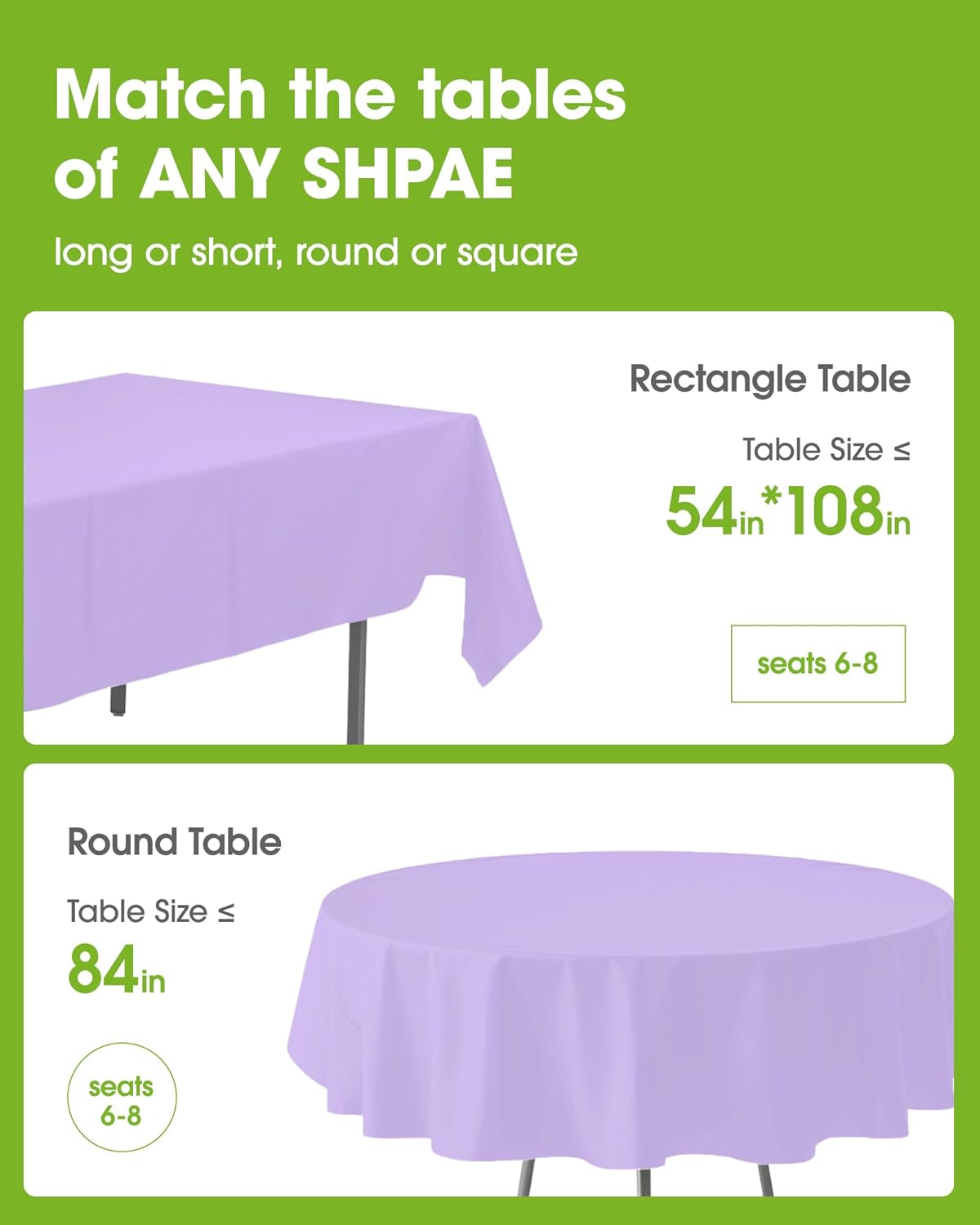Click the "Match the tables" headline
Image resolution: width=980 pixels, height=1225 pixels.
340,96
